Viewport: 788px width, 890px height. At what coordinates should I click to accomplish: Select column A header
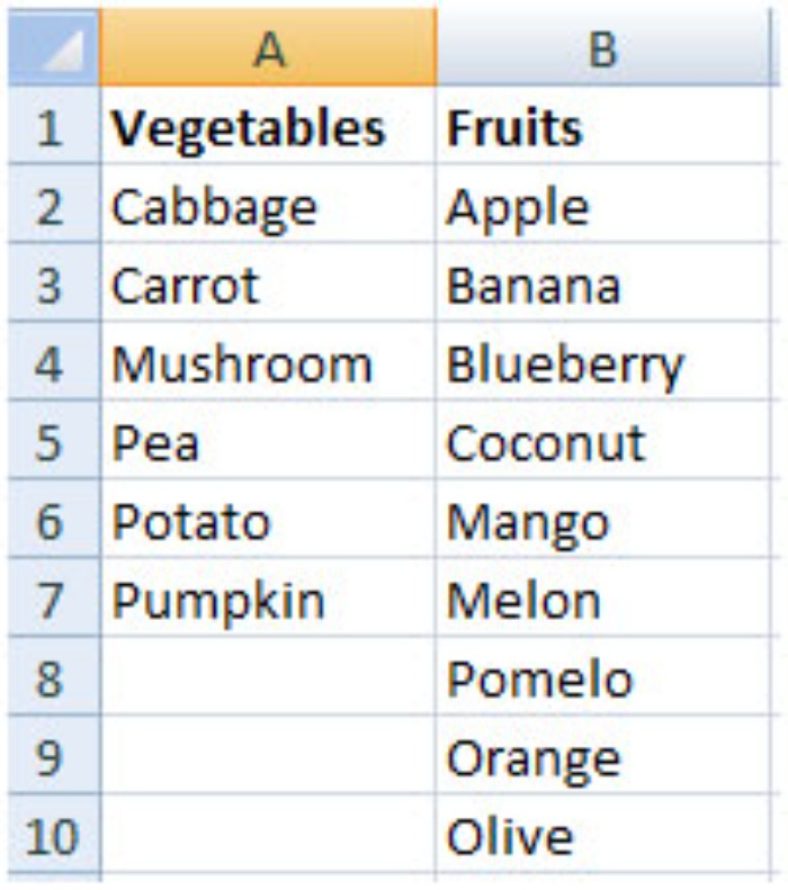click(x=268, y=48)
